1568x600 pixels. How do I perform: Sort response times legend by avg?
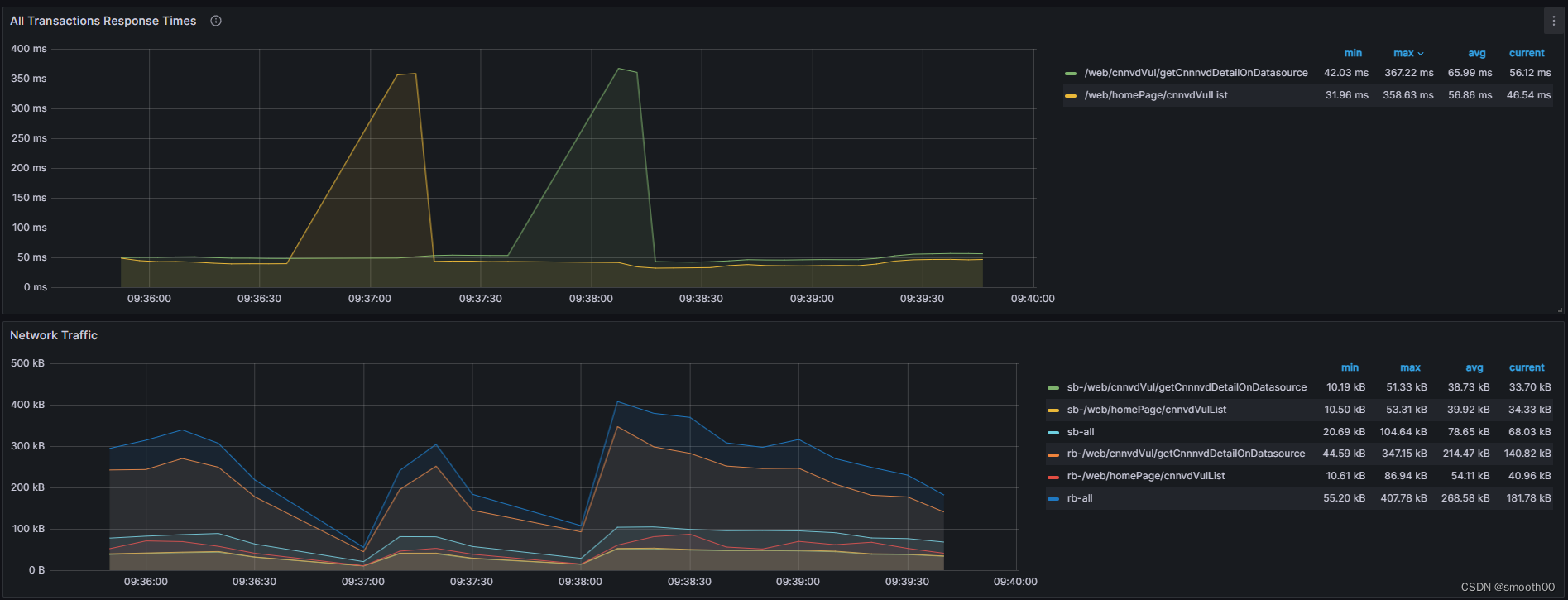tap(1477, 53)
